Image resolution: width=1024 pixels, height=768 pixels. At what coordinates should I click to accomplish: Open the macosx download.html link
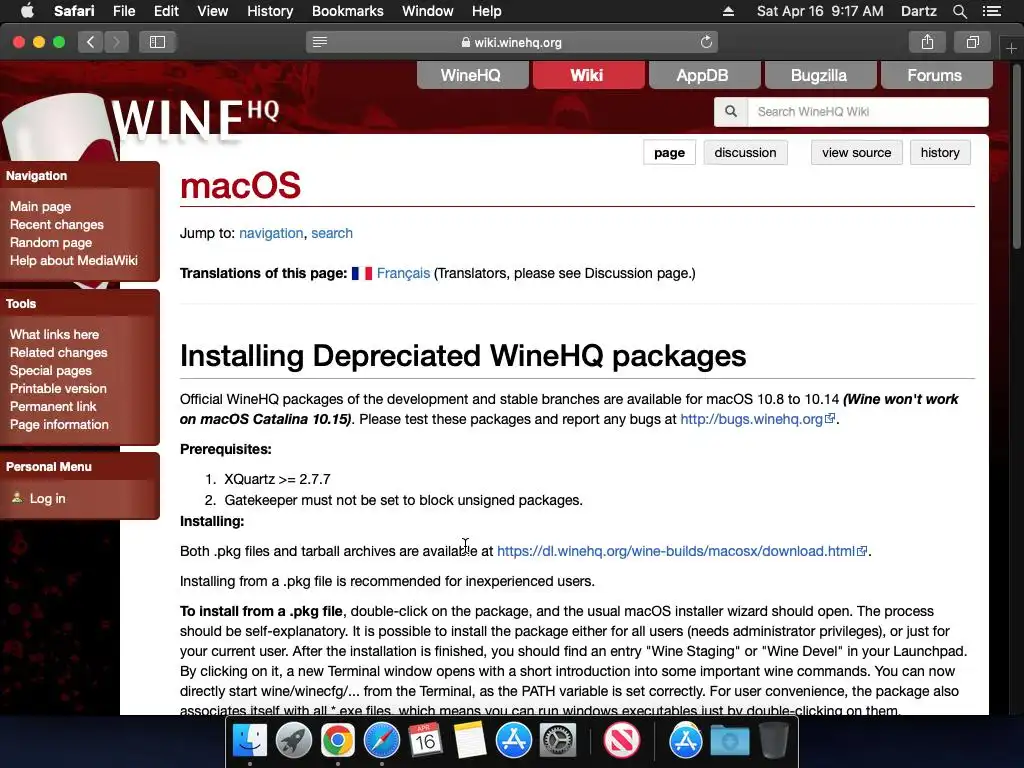(682, 551)
